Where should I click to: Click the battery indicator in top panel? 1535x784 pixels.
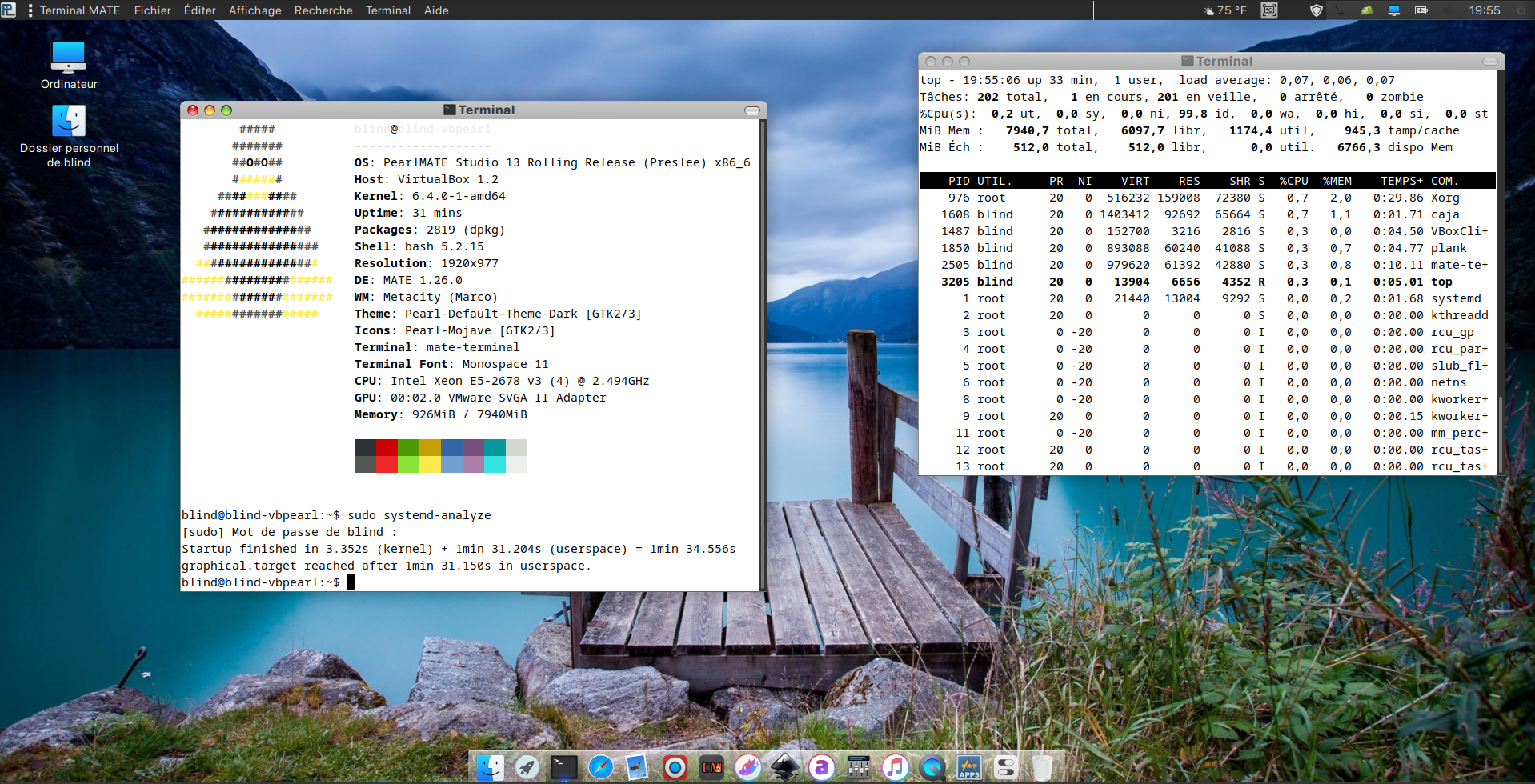[1421, 10]
